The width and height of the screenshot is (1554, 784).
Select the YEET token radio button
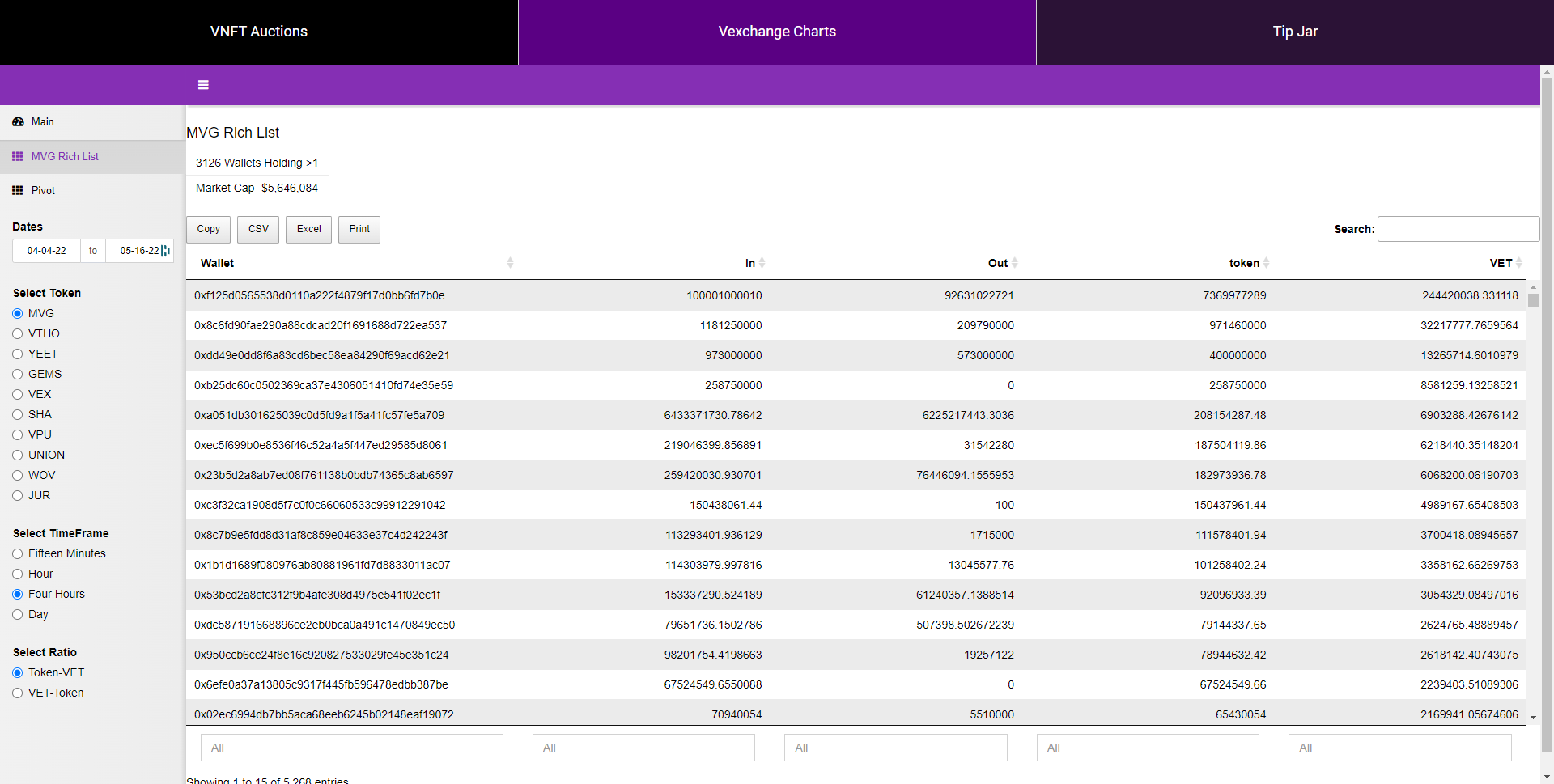(x=17, y=354)
